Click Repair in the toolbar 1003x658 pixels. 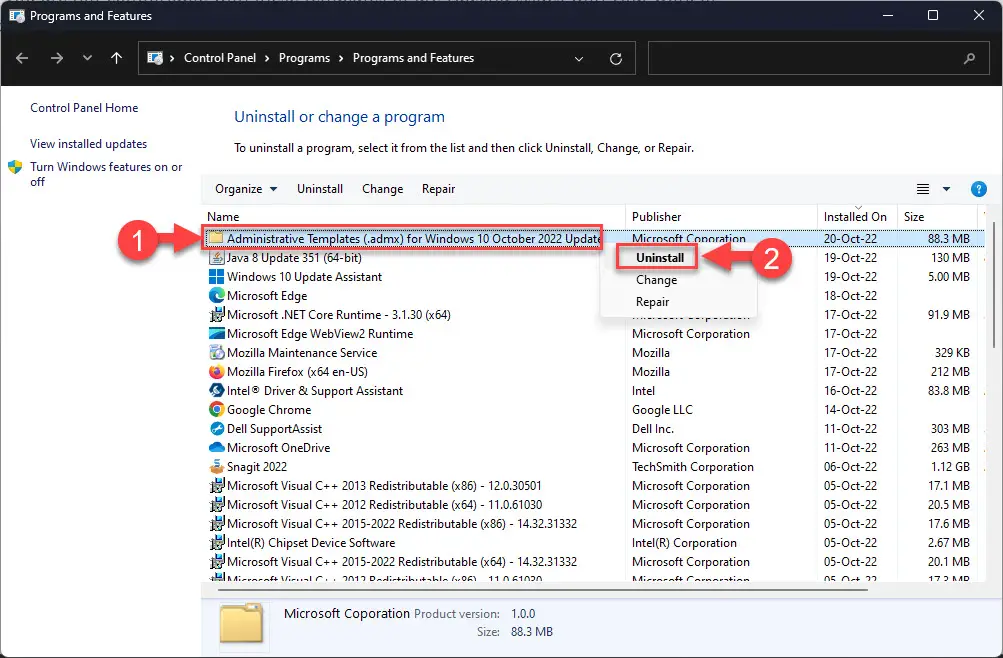tap(438, 189)
